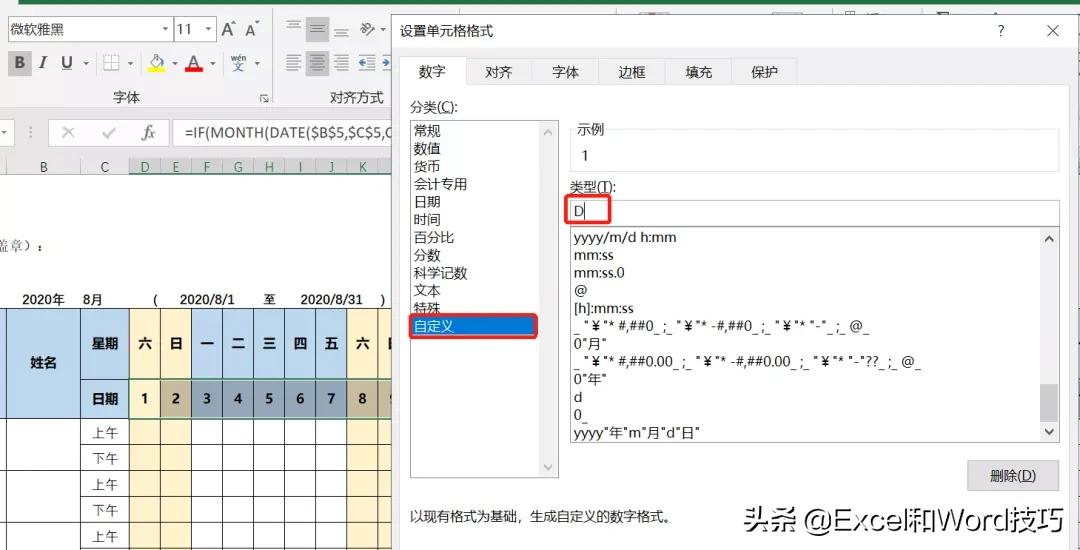Screen dimensions: 1080x550
Task: Open the font name dropdown 微软雅黑
Action: pyautogui.click(x=165, y=29)
